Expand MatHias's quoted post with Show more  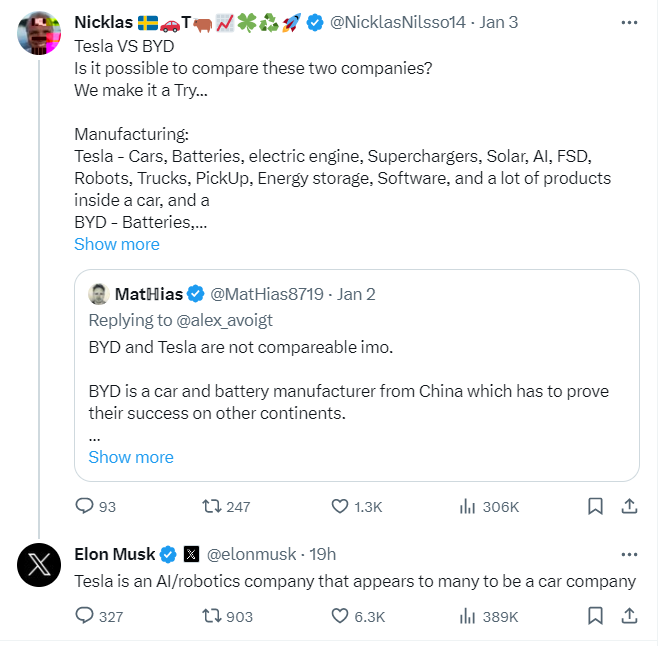click(x=131, y=457)
